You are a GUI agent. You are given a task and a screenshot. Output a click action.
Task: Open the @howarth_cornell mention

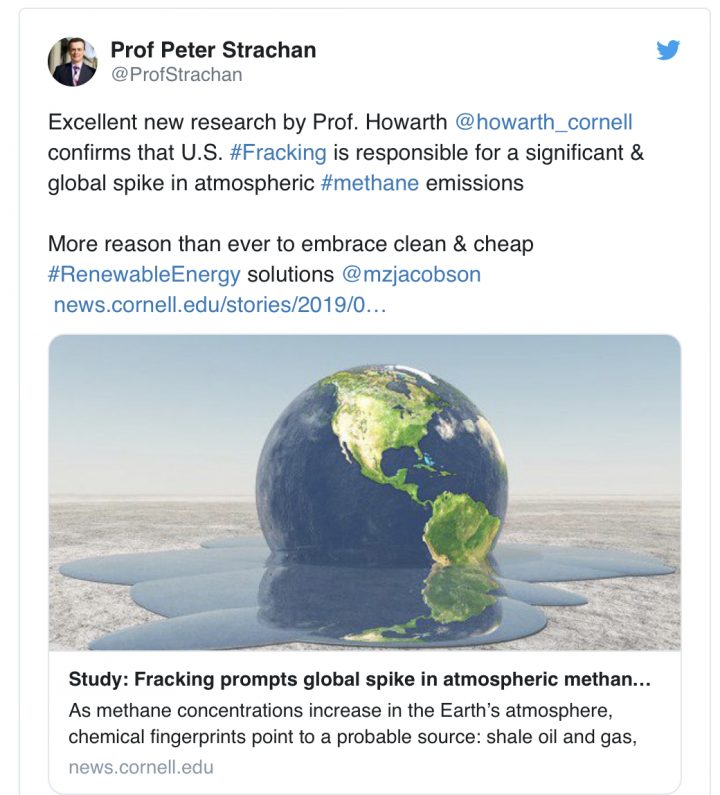pyautogui.click(x=543, y=123)
